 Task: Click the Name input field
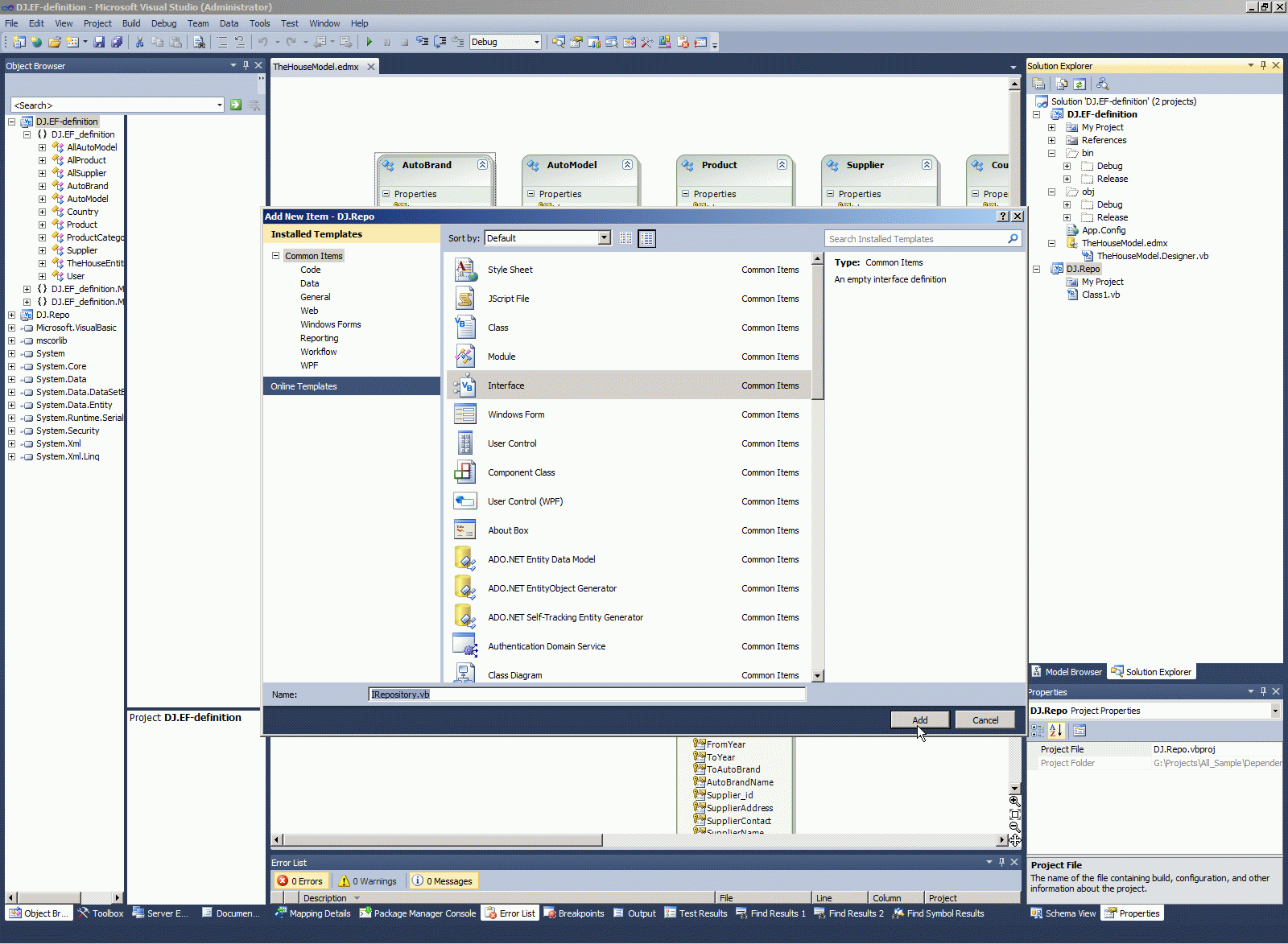coord(587,695)
